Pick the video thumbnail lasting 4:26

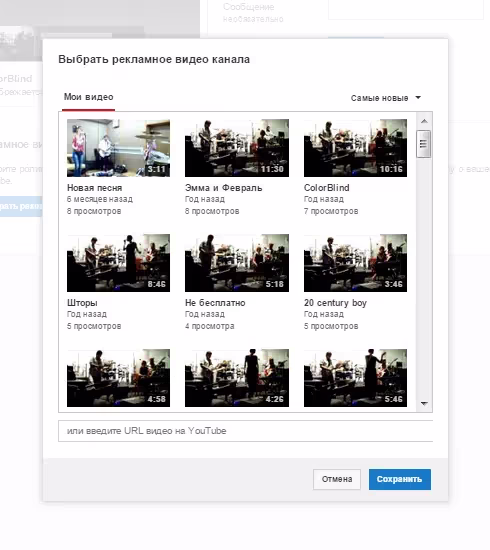tap(237, 378)
